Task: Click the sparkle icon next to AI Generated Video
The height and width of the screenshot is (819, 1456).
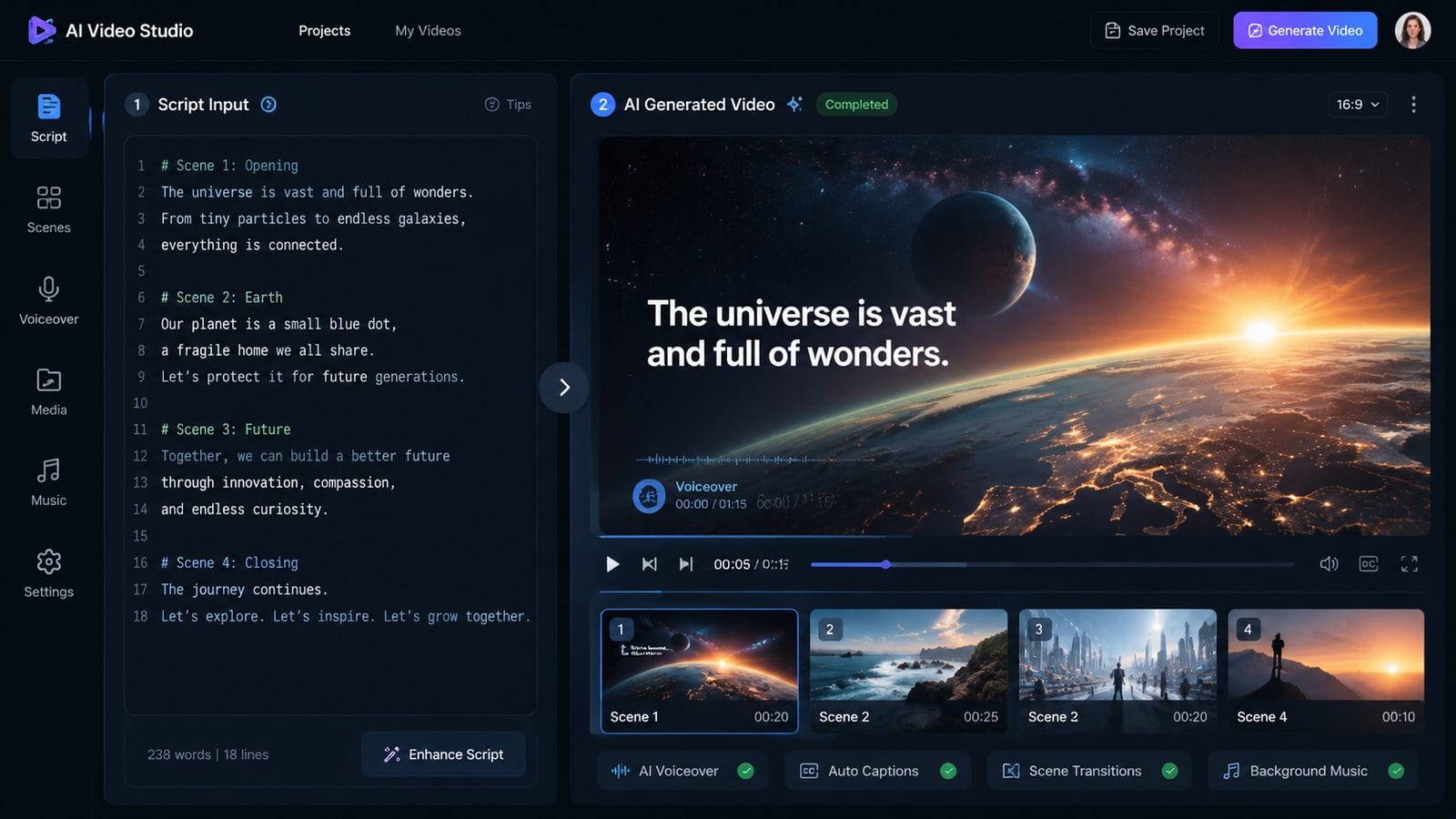Action: click(x=794, y=104)
